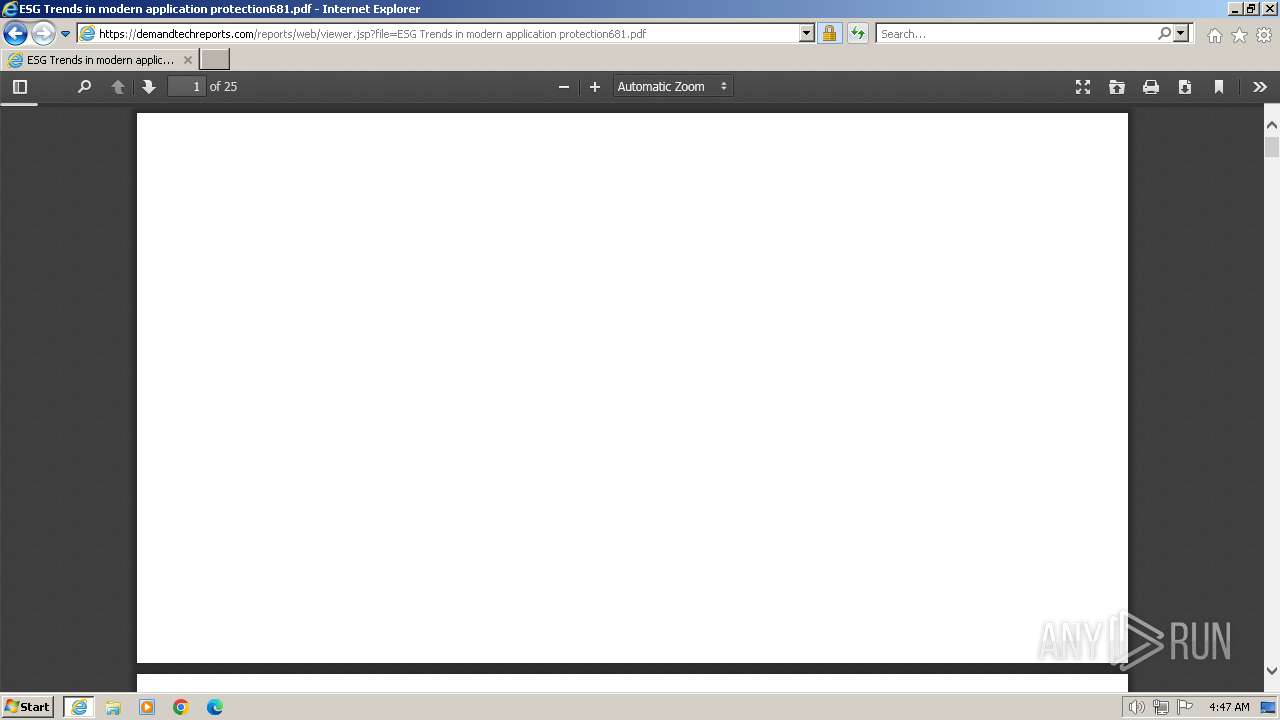The image size is (1280, 720).
Task: Open the Home page icon
Action: click(x=1214, y=35)
